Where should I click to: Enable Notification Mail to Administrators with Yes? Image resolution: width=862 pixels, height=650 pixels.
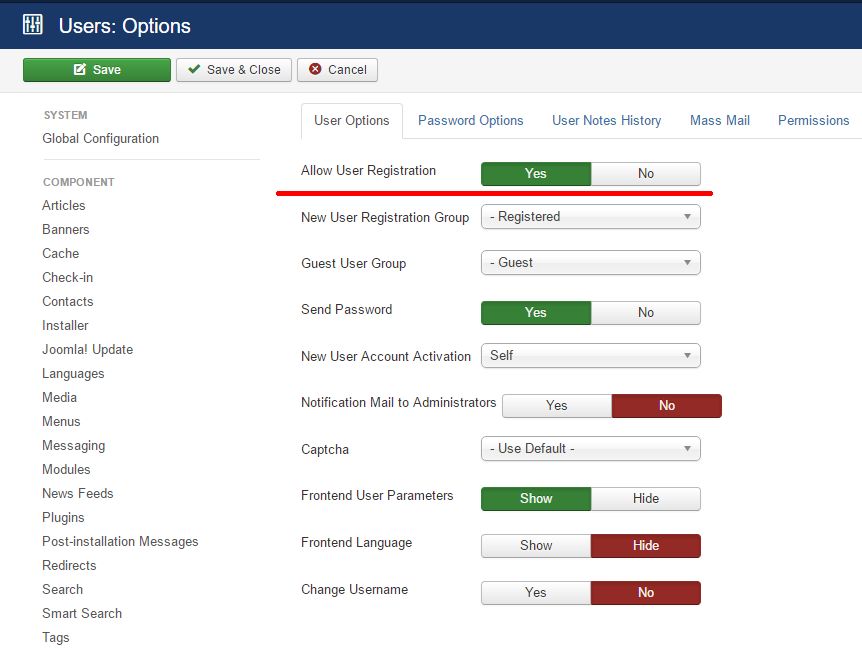[556, 406]
